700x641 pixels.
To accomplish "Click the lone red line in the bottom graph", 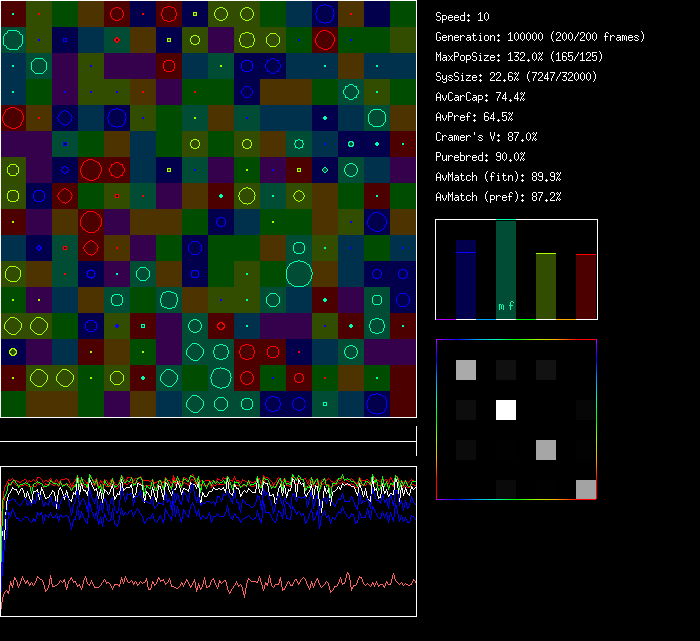I will point(200,583).
